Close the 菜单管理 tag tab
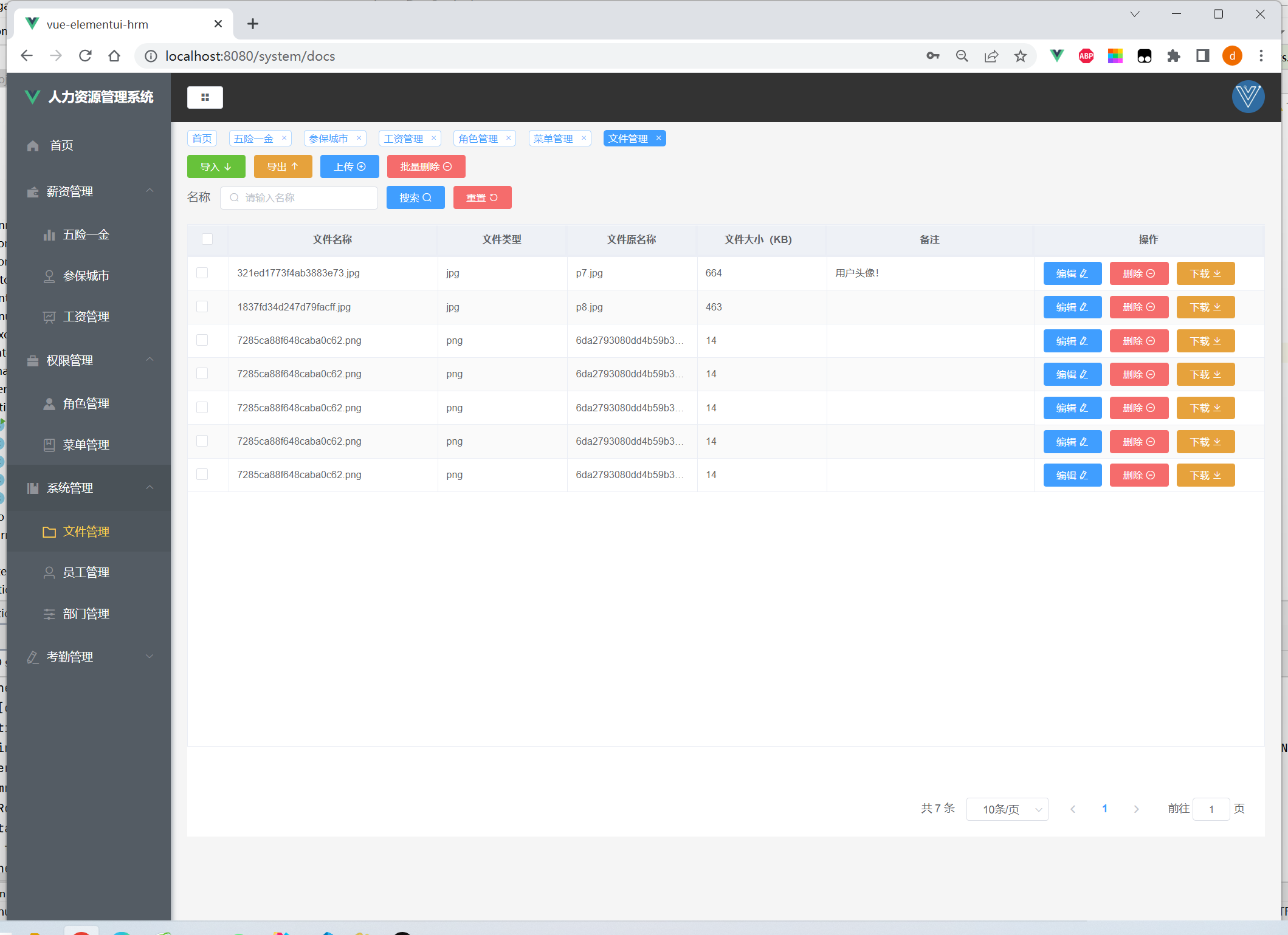The height and width of the screenshot is (935, 1288). point(584,139)
